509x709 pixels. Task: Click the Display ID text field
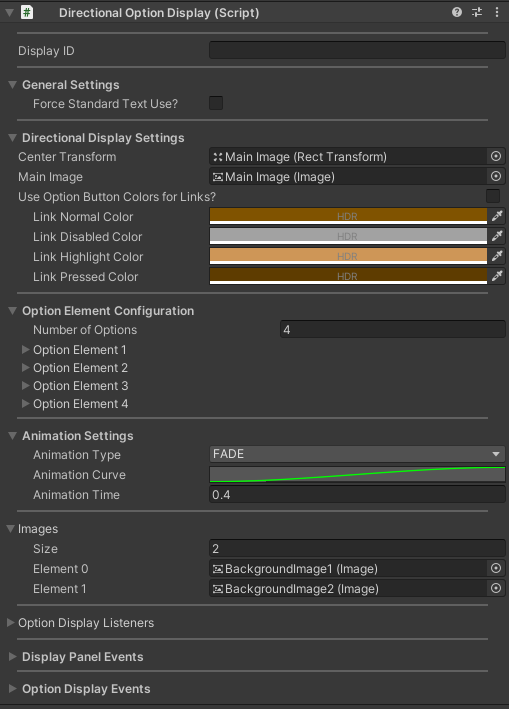(x=357, y=50)
